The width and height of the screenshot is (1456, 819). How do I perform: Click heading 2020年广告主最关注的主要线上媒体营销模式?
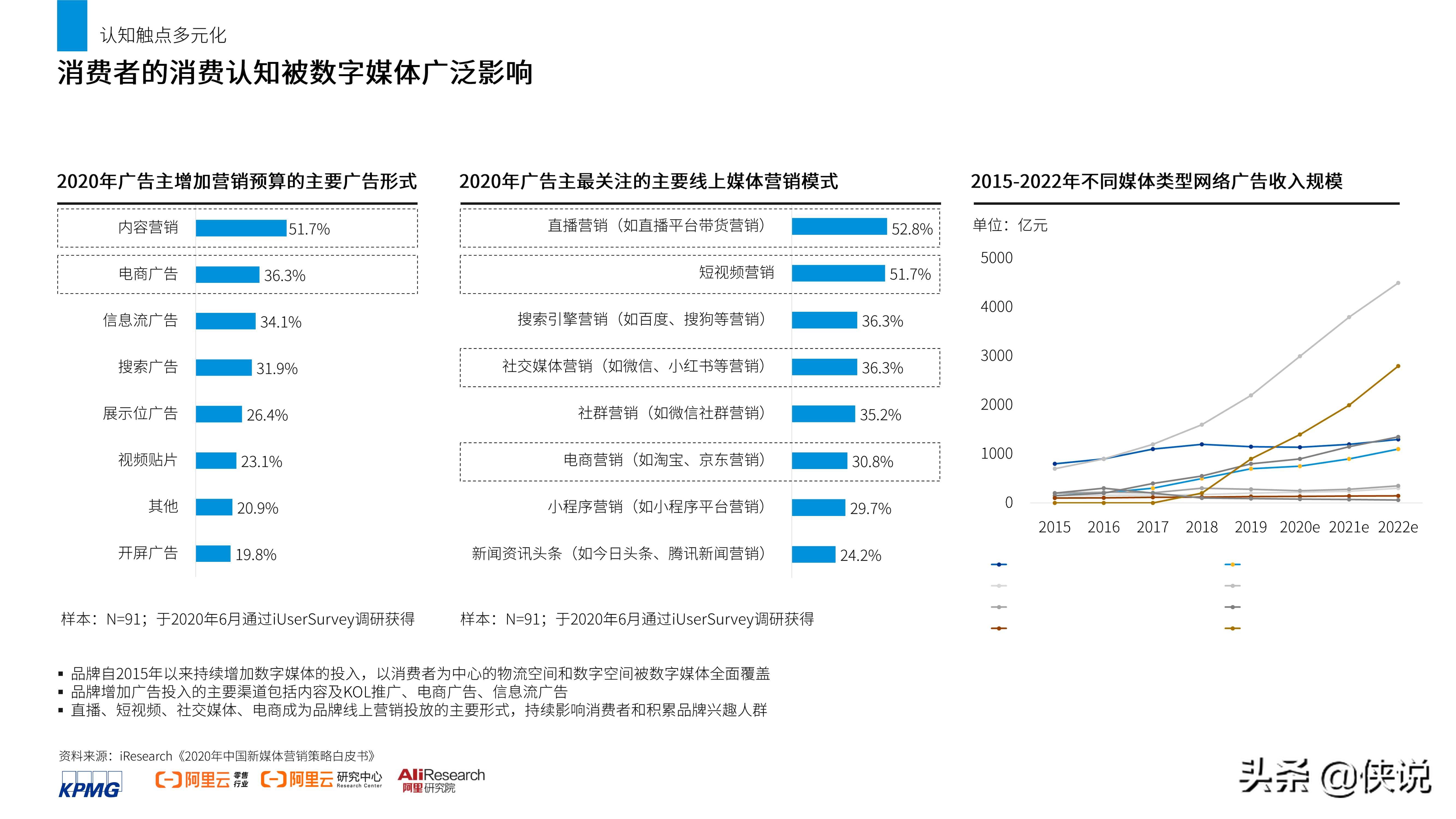click(x=649, y=182)
